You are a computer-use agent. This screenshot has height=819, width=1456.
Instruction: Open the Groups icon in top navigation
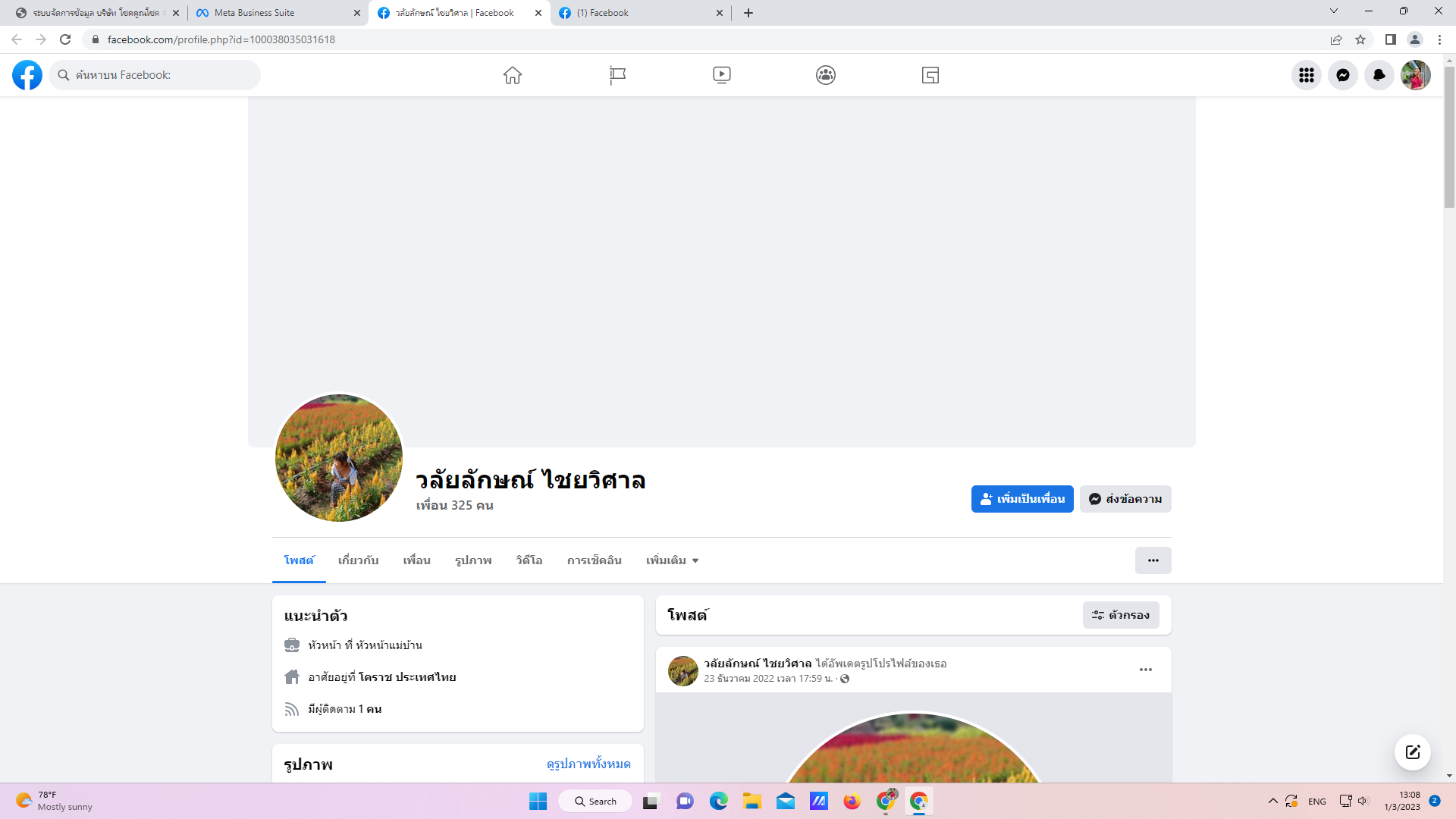(826, 75)
